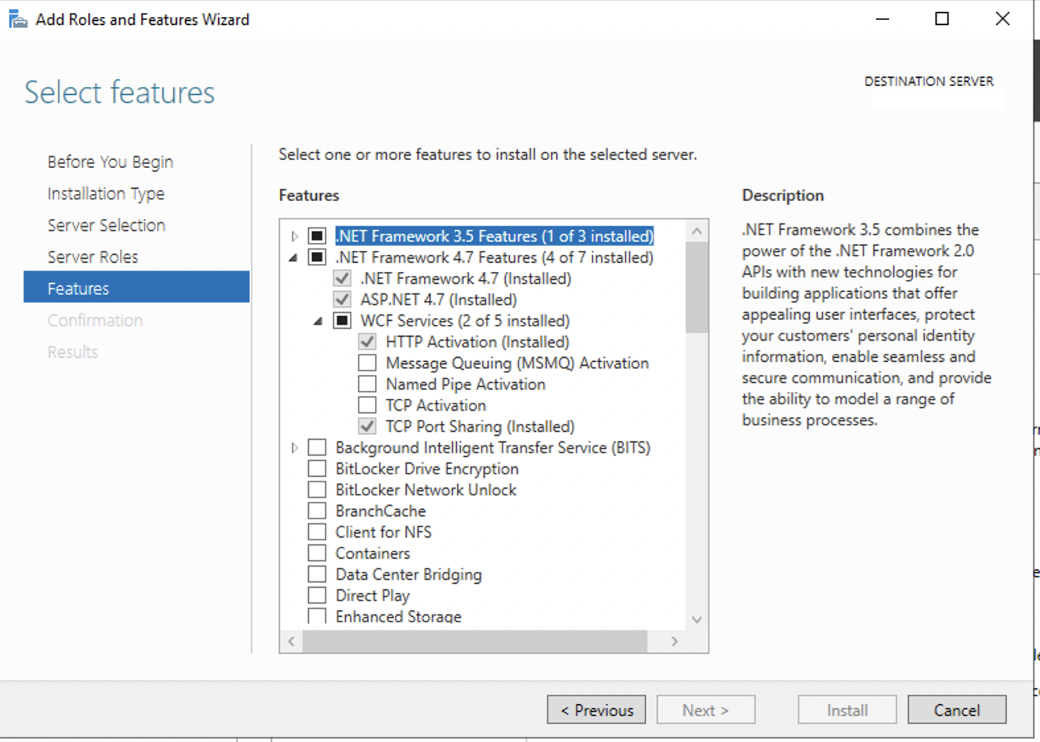Image resolution: width=1040 pixels, height=742 pixels.
Task: Enable Containers feature checkbox
Action: tap(317, 554)
